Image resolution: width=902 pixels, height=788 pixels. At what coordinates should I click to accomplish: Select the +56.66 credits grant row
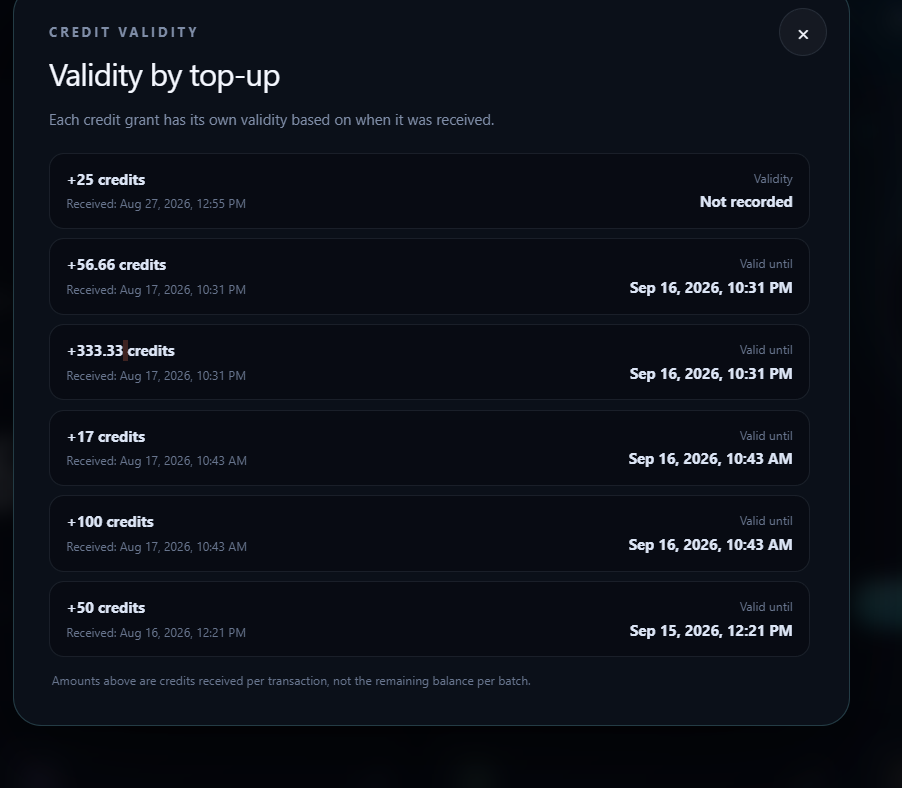(x=429, y=277)
